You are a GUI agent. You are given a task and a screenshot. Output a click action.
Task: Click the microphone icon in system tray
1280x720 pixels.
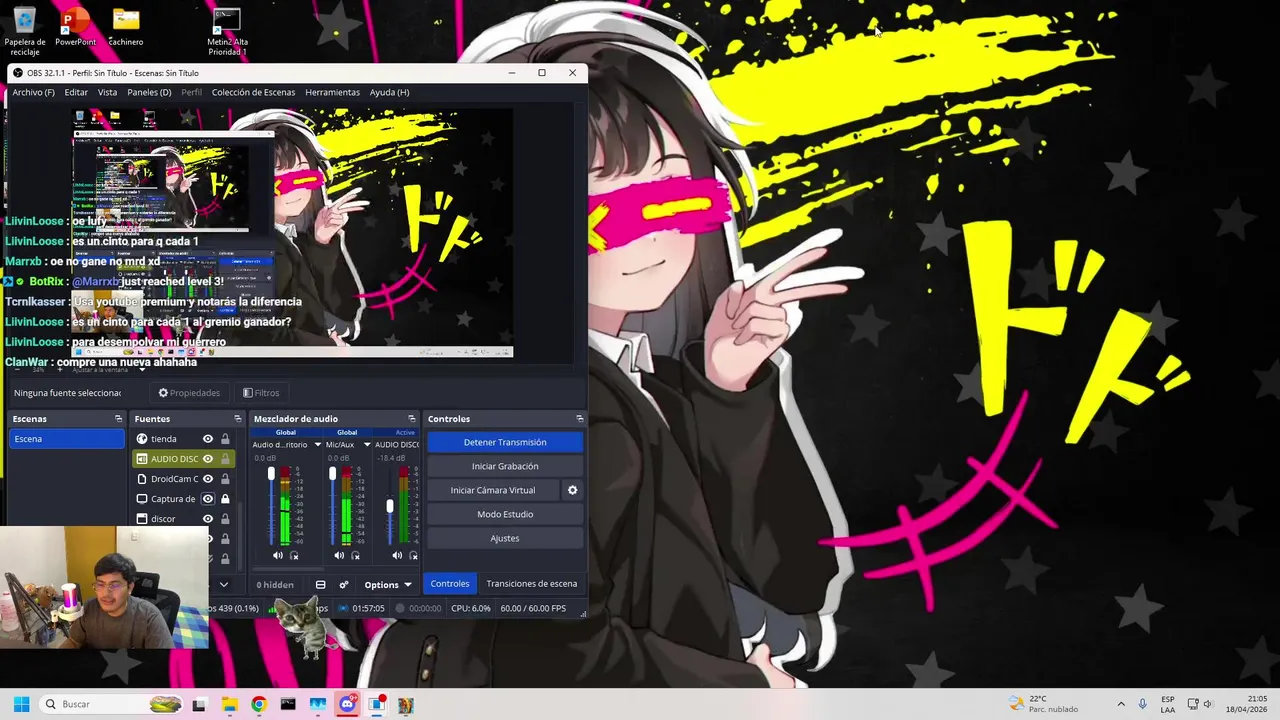pyautogui.click(x=1142, y=704)
